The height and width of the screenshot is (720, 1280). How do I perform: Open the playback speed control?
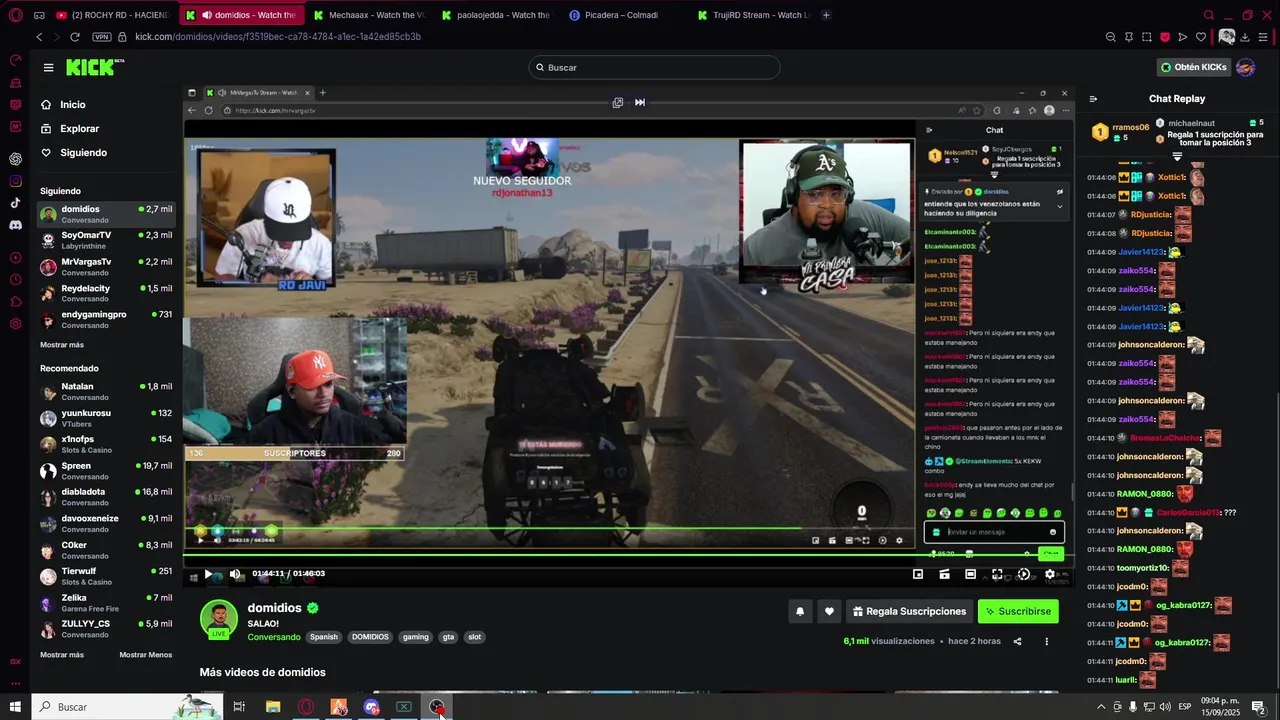click(x=1023, y=574)
